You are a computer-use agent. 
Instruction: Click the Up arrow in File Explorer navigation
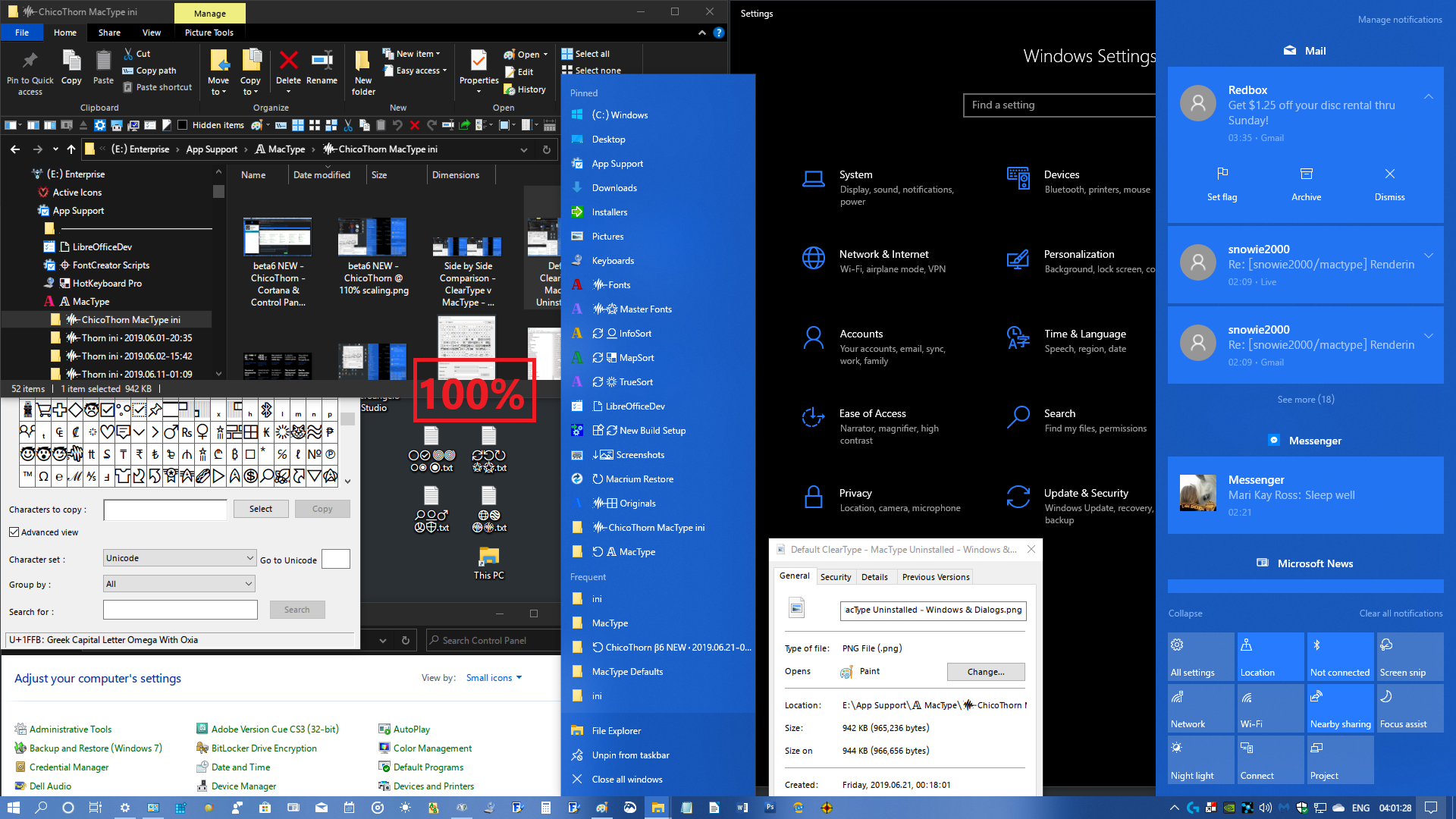(x=71, y=149)
